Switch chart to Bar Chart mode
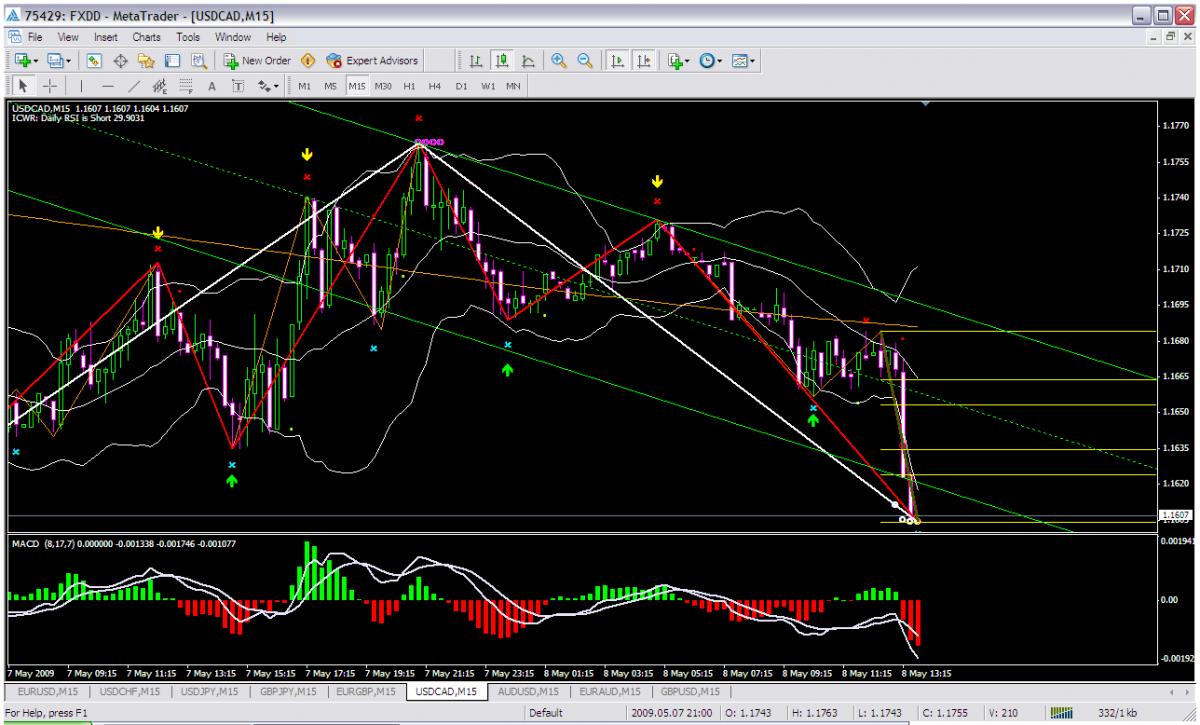Screen dimensions: 1200x725 point(476,61)
